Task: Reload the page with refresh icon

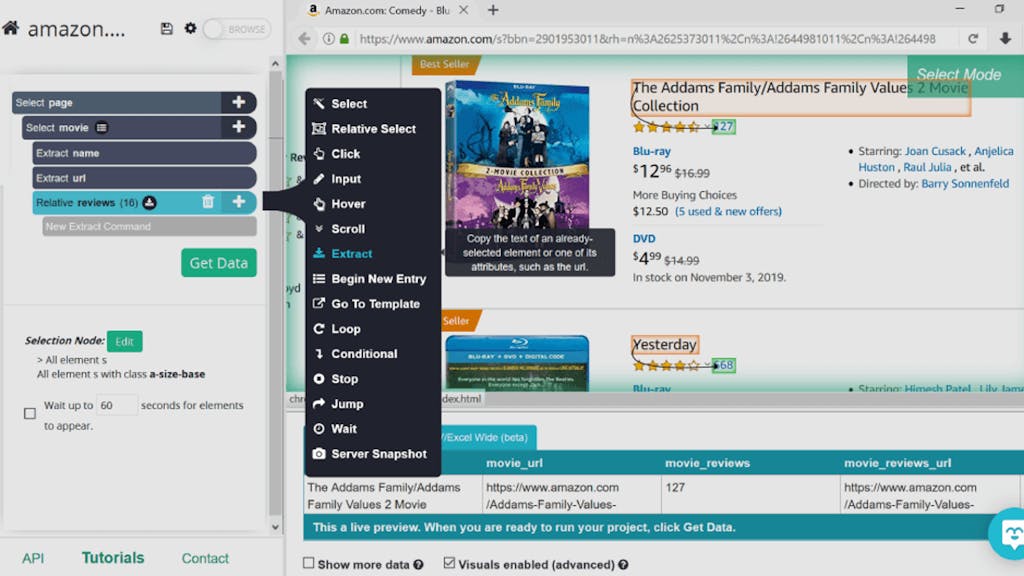Action: [x=973, y=39]
